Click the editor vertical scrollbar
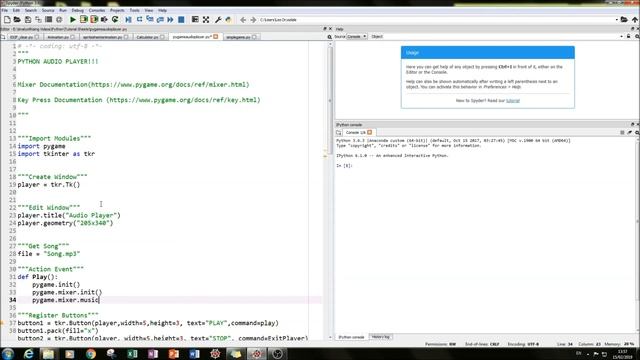 click(330, 102)
